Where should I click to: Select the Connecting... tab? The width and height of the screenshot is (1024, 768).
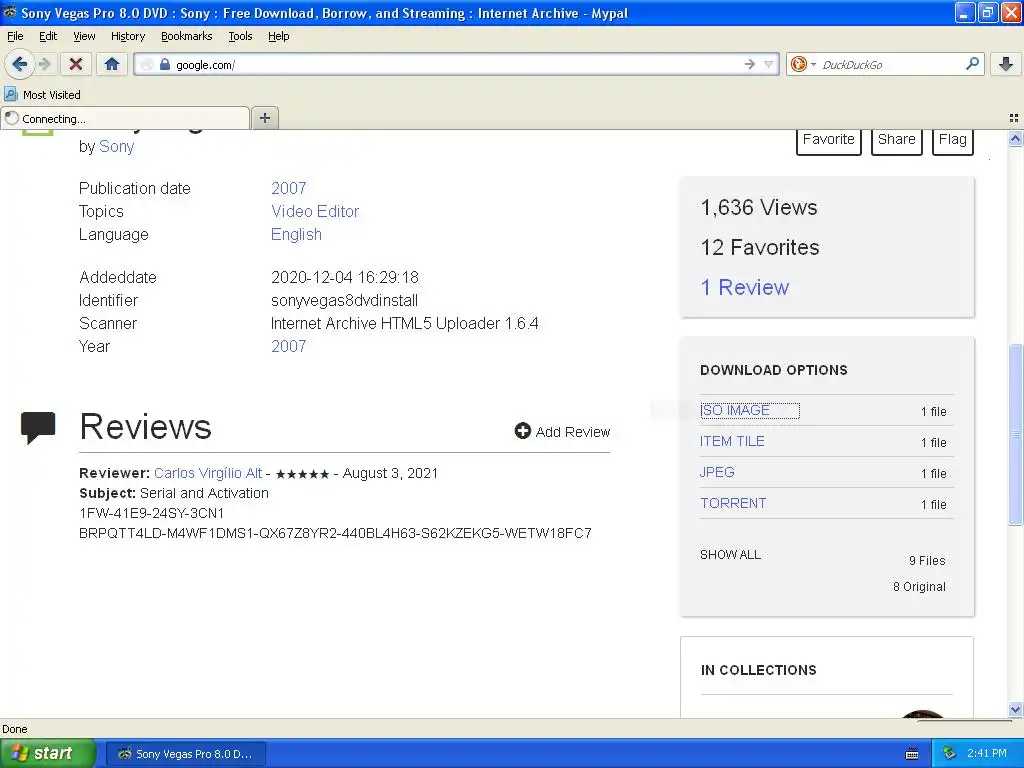tap(125, 118)
